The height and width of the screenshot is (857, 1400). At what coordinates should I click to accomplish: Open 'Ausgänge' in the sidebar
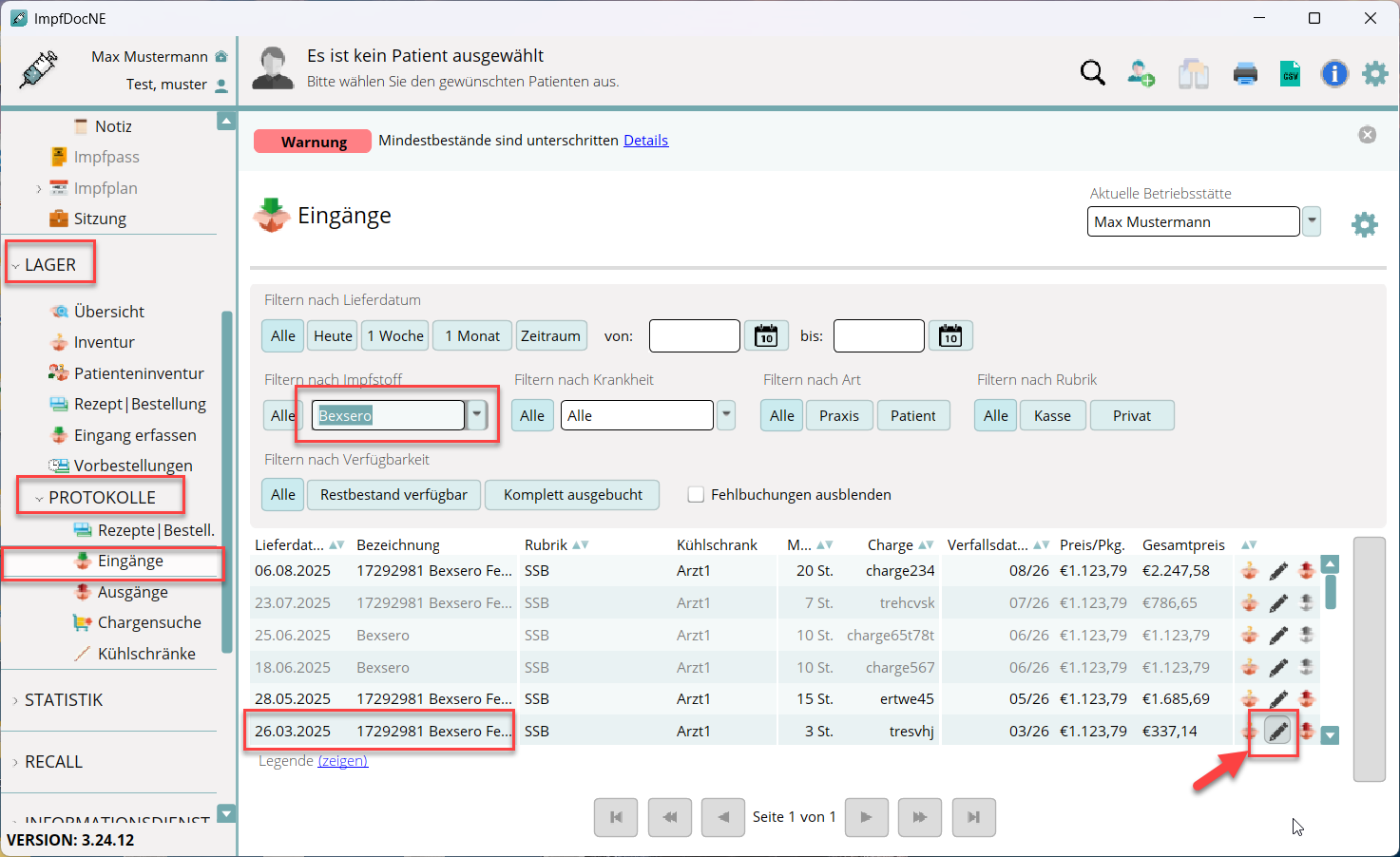(x=132, y=592)
